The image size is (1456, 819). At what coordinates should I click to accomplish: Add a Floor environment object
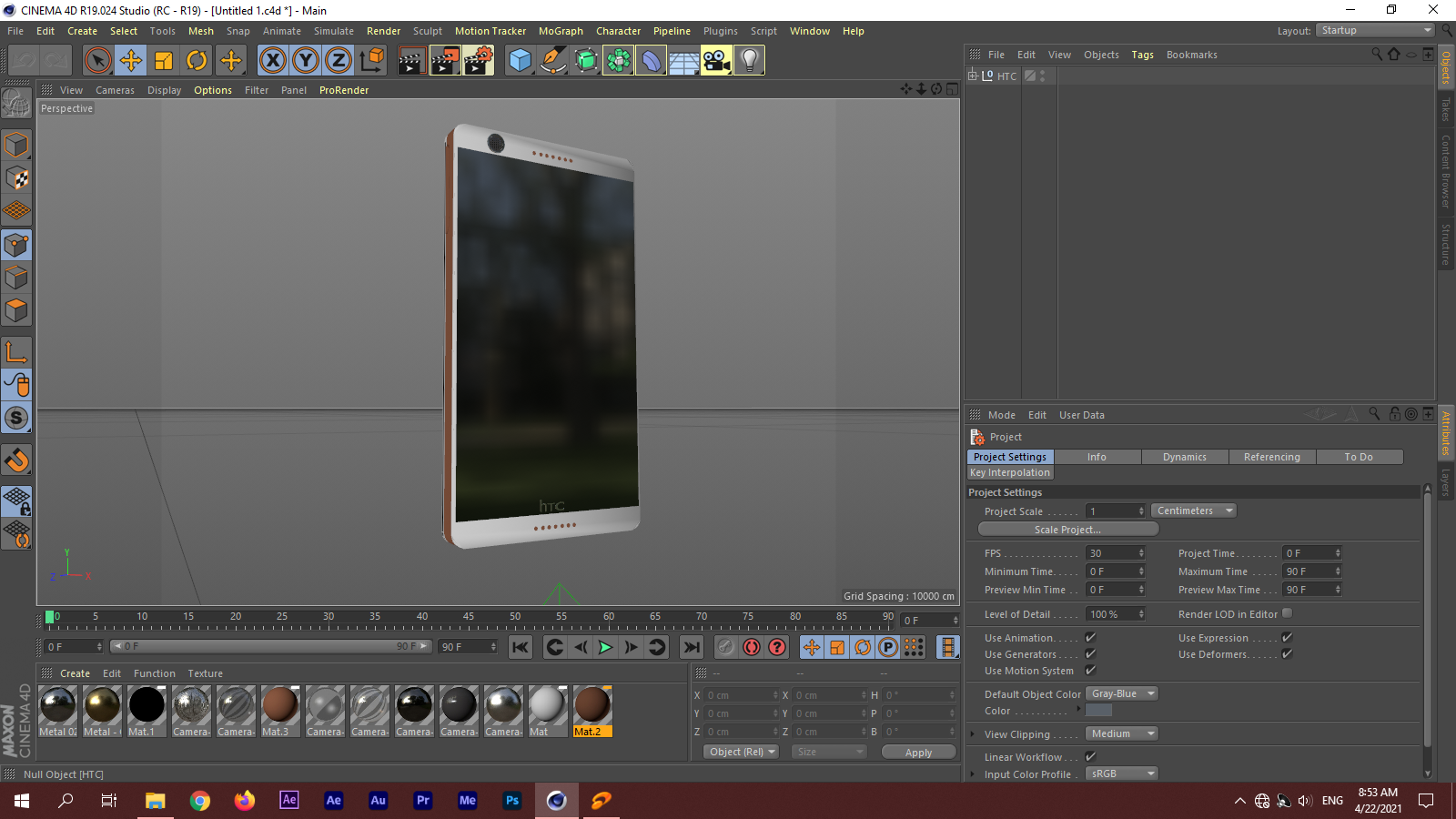(684, 61)
